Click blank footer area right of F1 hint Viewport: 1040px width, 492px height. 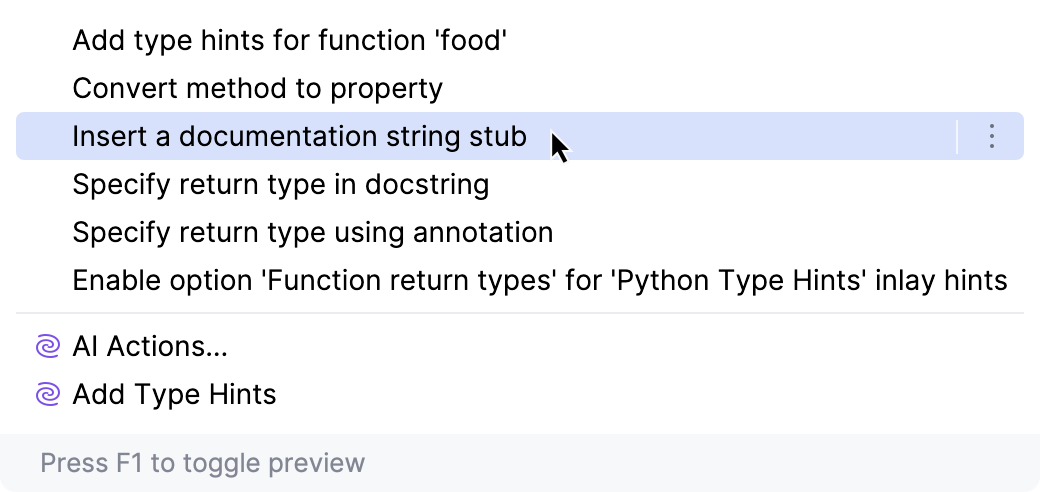click(700, 463)
